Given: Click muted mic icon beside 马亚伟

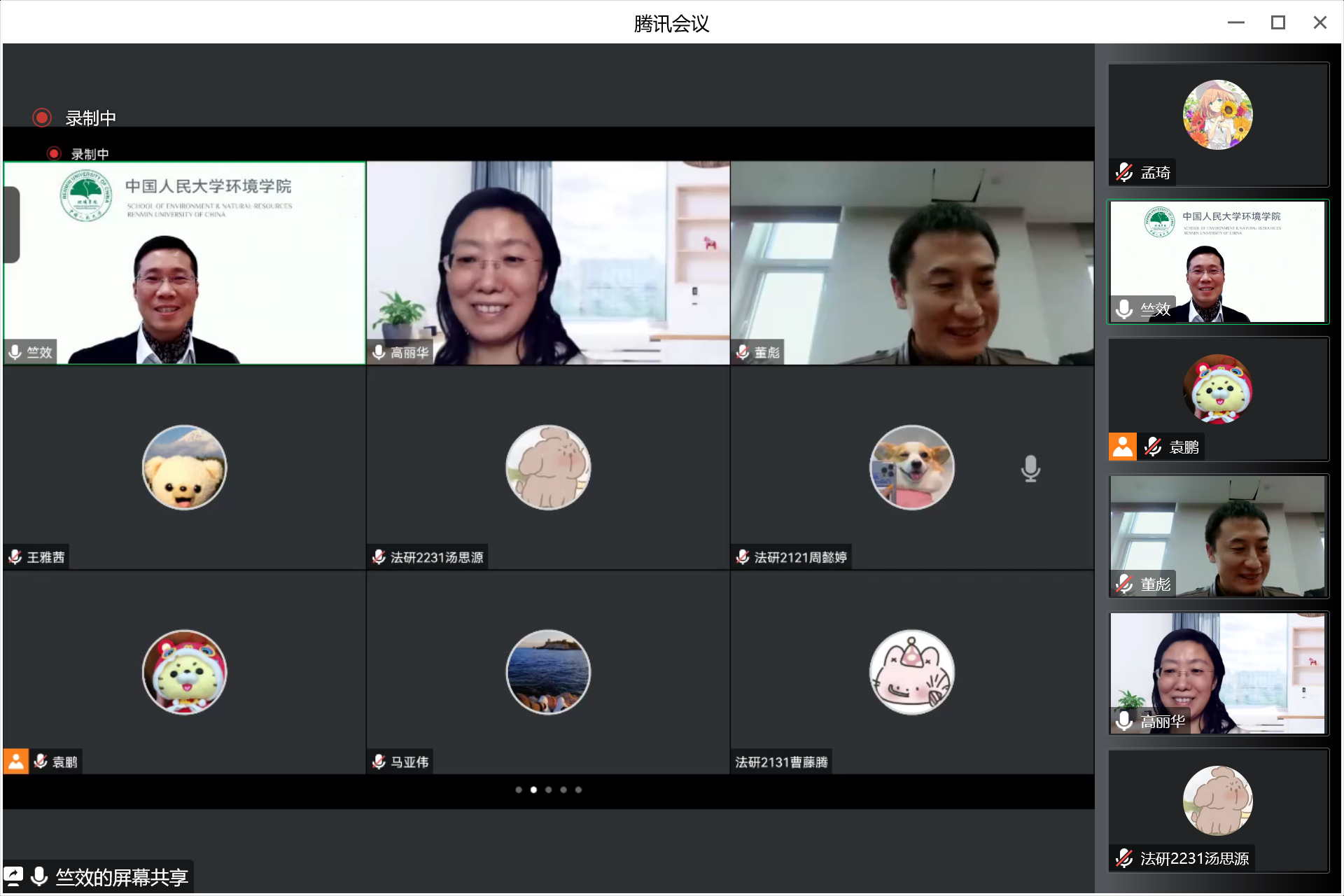Looking at the screenshot, I should click(x=379, y=762).
